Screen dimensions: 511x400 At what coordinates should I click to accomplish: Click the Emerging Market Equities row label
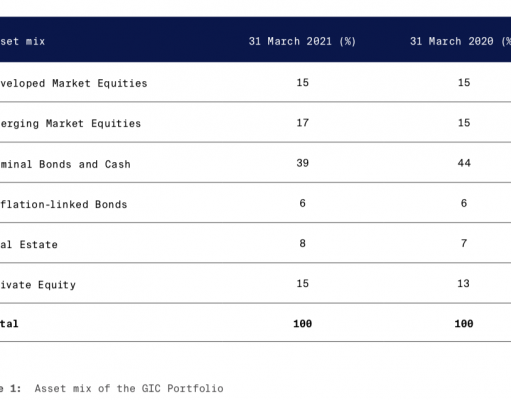point(70,123)
